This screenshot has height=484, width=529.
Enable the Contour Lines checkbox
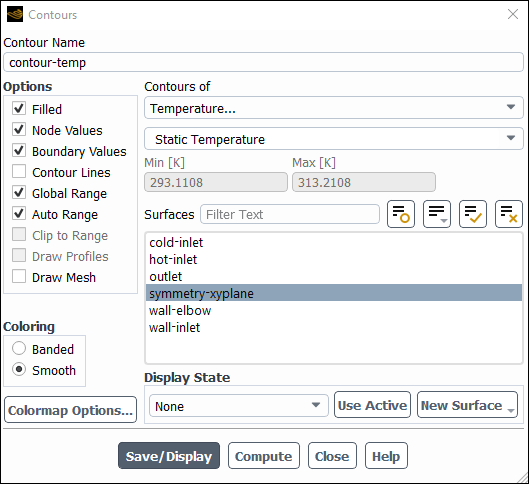19,172
